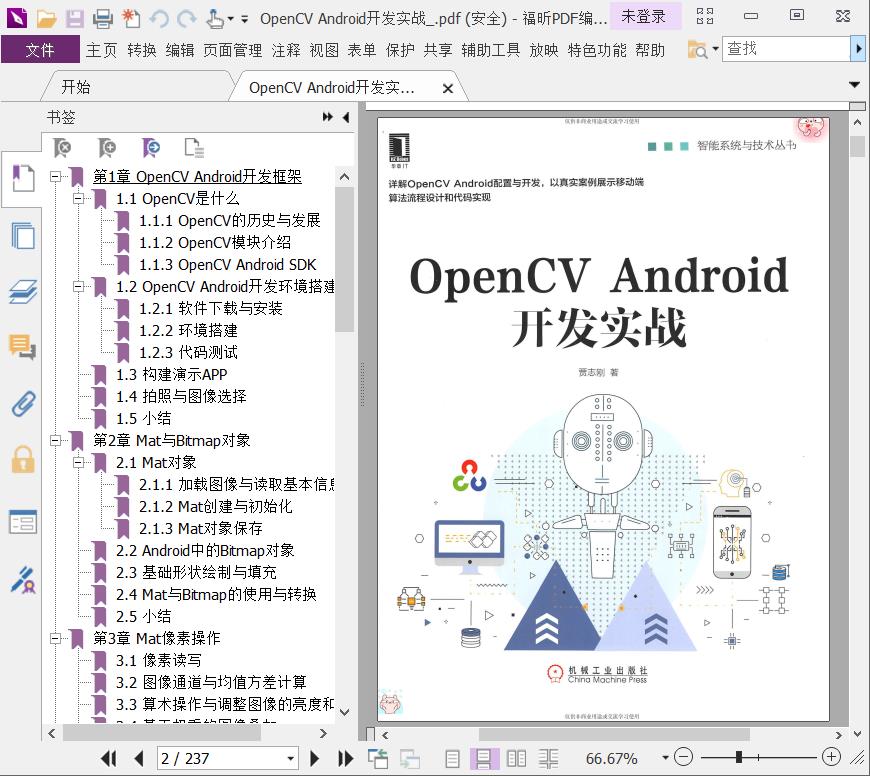Select continuous page view mode icon
Viewport: 870px width, 776px height.
(483, 758)
